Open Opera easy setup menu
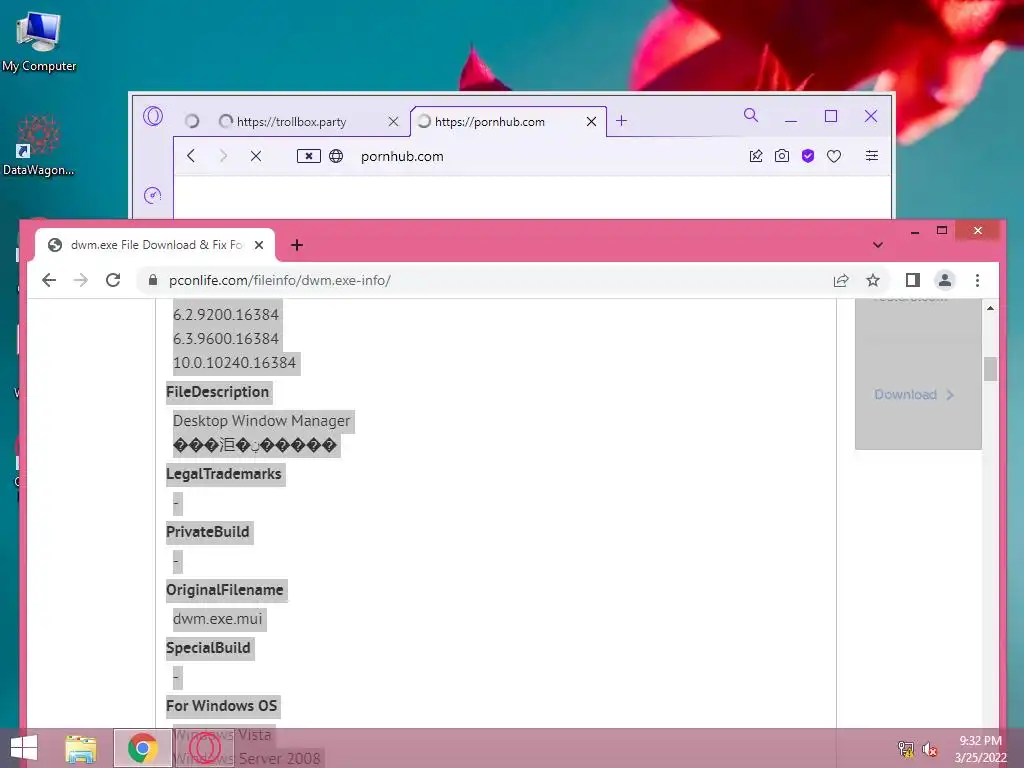The image size is (1024, 768). [872, 155]
